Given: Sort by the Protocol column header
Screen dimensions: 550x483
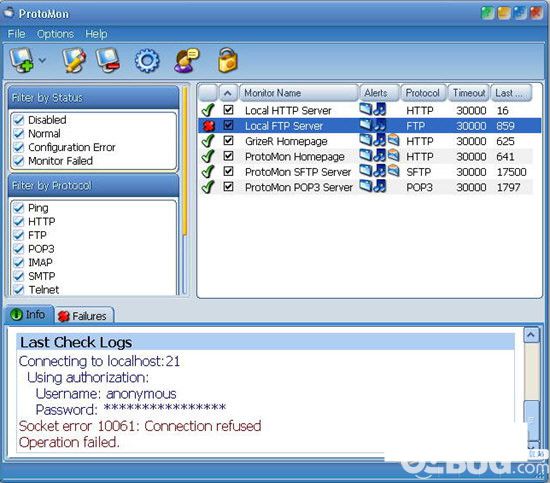Looking at the screenshot, I should point(423,93).
